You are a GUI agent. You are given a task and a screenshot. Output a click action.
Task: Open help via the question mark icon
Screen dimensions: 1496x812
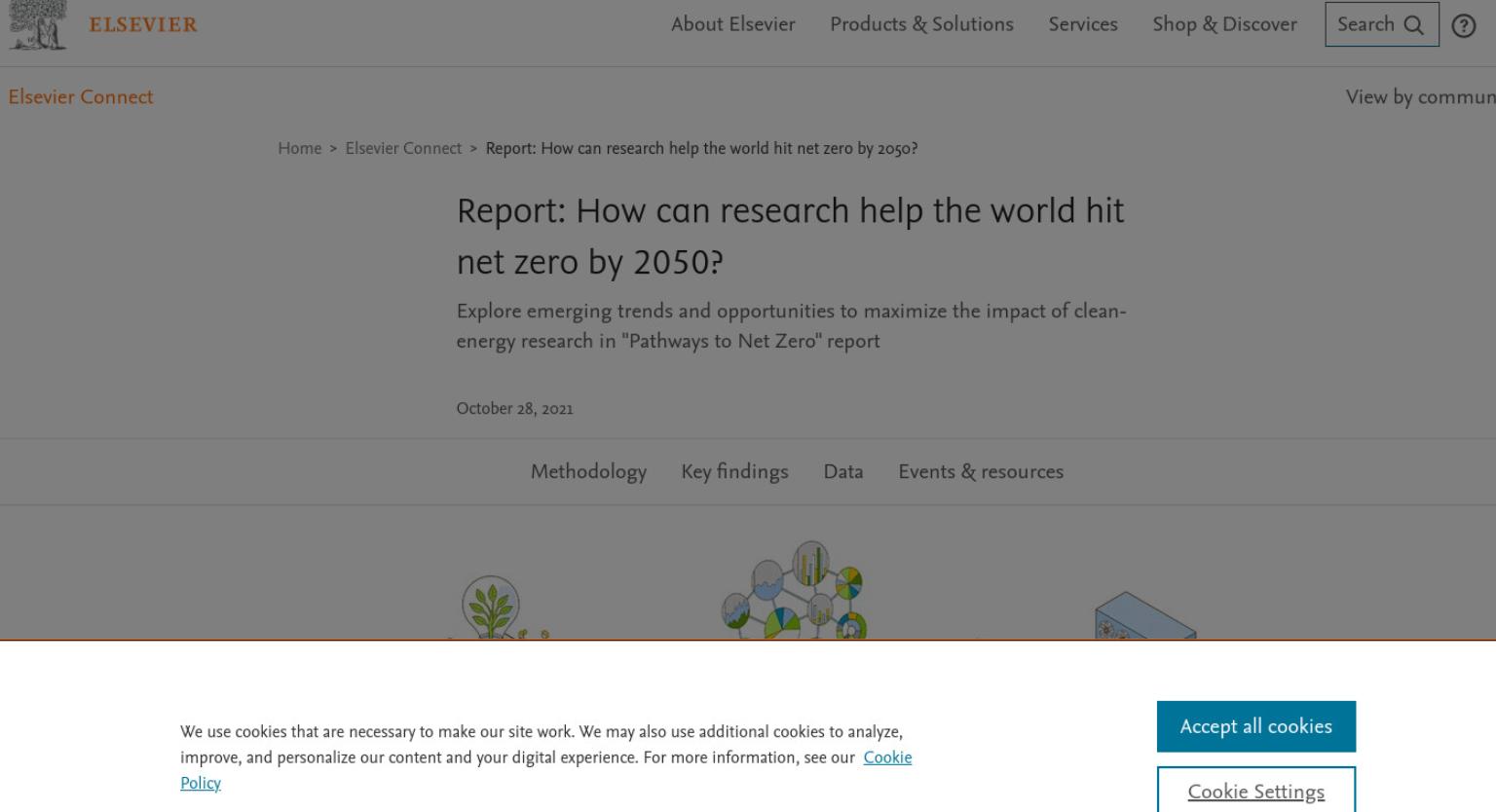[x=1464, y=26]
